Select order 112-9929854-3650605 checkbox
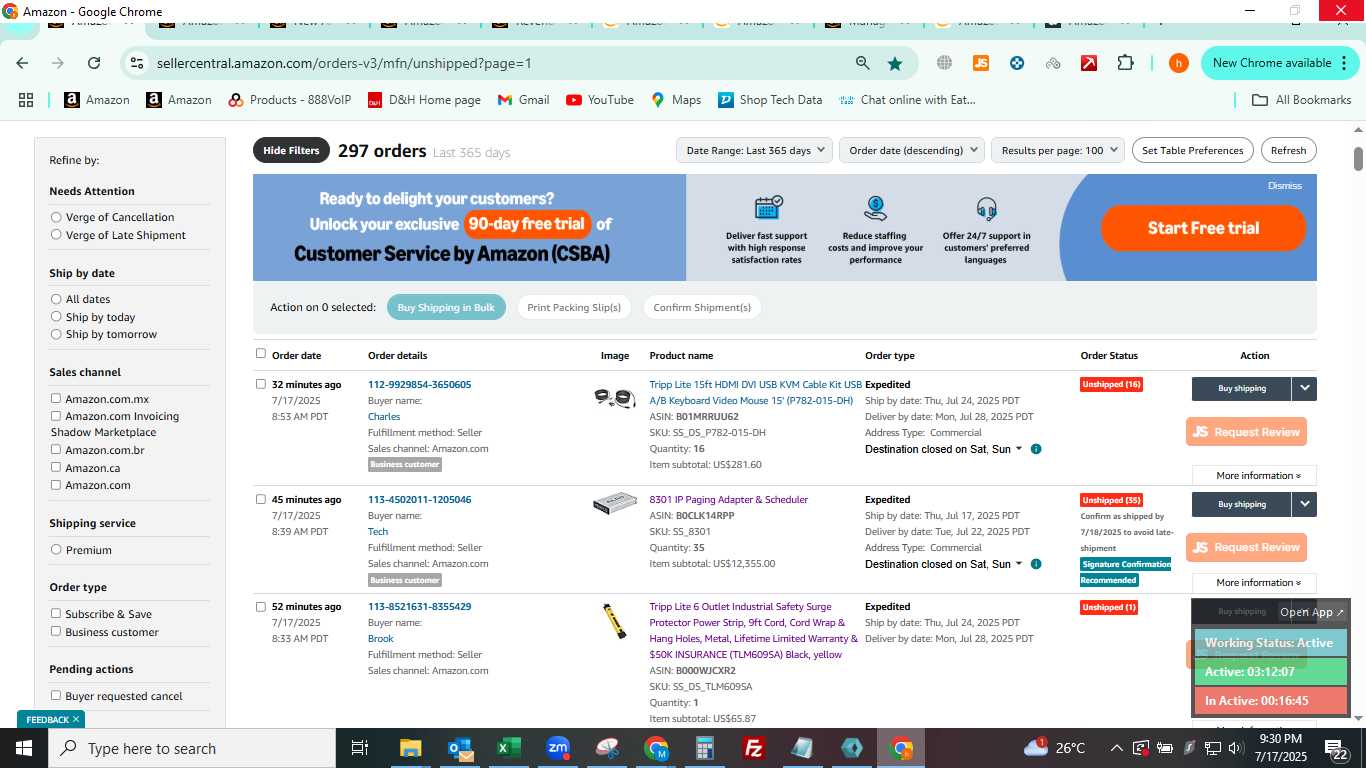 coord(261,384)
